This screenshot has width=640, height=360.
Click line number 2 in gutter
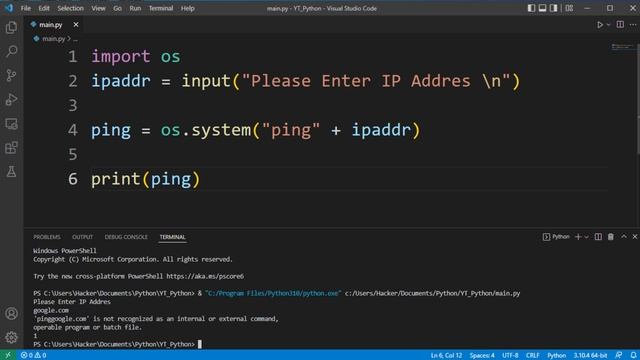(x=73, y=81)
